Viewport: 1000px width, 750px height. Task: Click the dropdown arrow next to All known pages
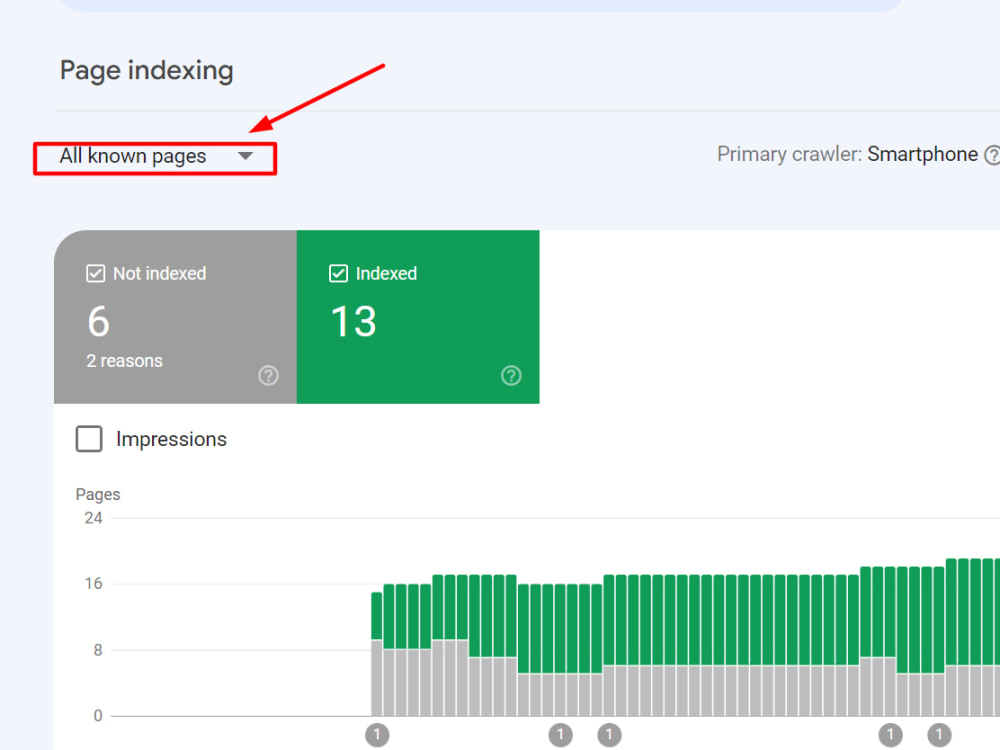246,156
